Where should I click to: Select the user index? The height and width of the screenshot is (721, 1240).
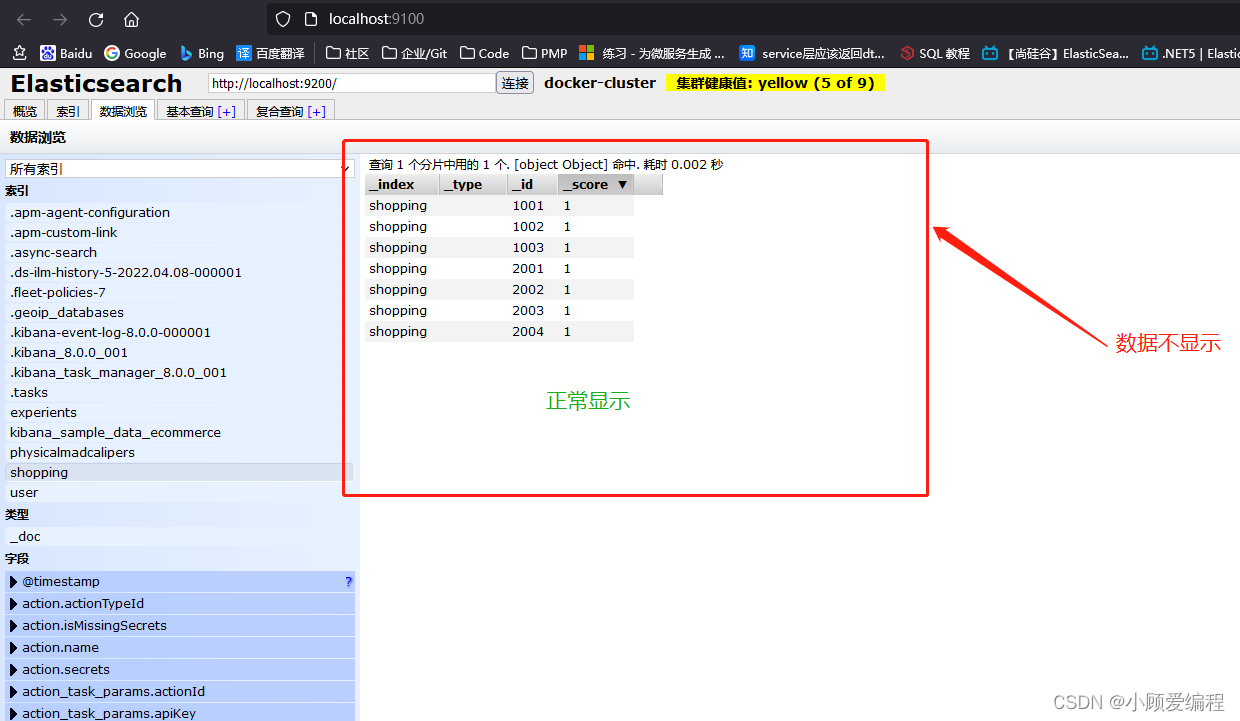pos(180,492)
